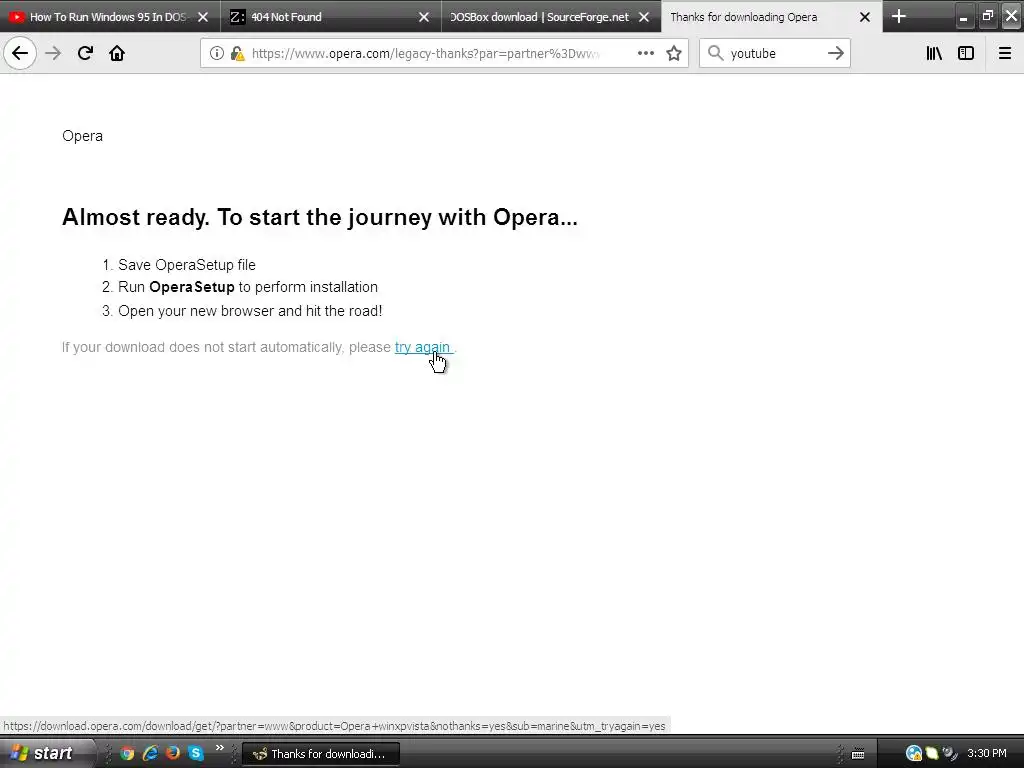Viewport: 1024px width, 768px height.
Task: Close the DOSBox download SourceForge tab
Action: click(644, 17)
